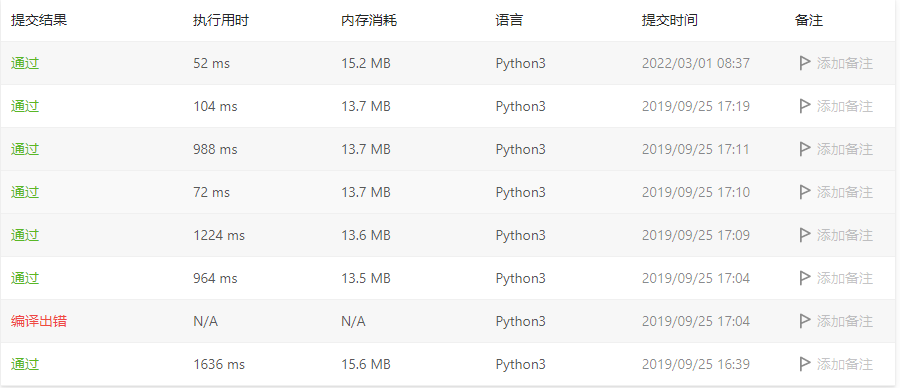Click flag icon in 编译出错 row
This screenshot has width=900, height=388.
tap(805, 321)
